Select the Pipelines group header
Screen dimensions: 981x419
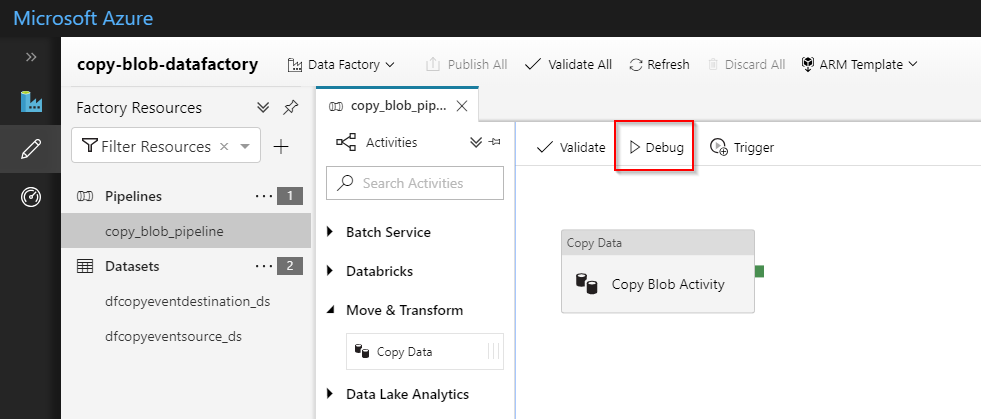tap(133, 196)
